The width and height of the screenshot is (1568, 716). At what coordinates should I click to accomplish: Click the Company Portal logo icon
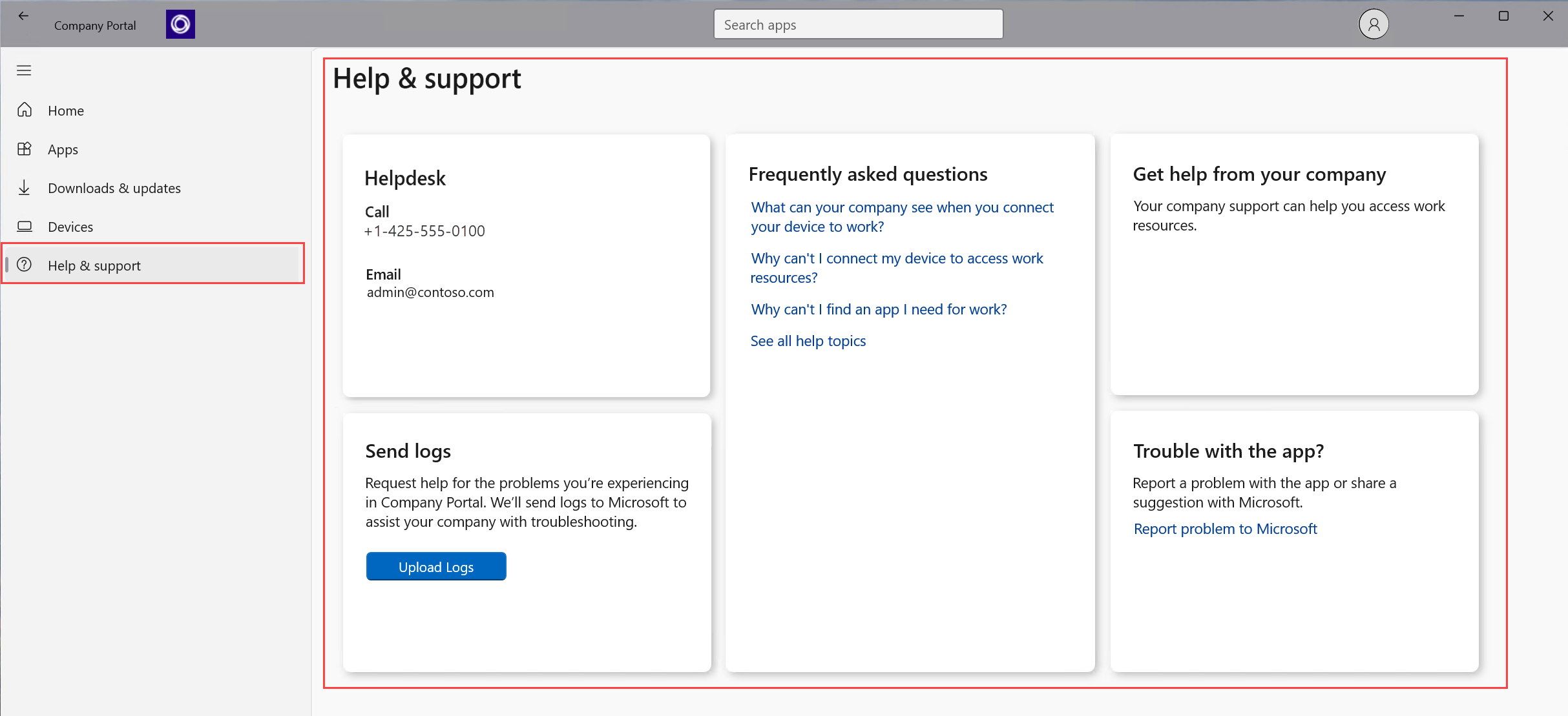[x=180, y=25]
